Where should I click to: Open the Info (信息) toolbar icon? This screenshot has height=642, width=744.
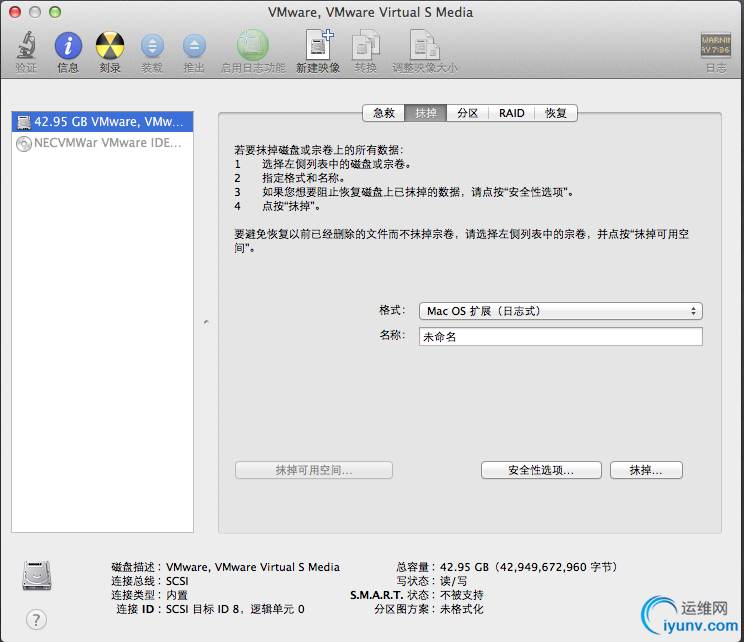click(68, 46)
